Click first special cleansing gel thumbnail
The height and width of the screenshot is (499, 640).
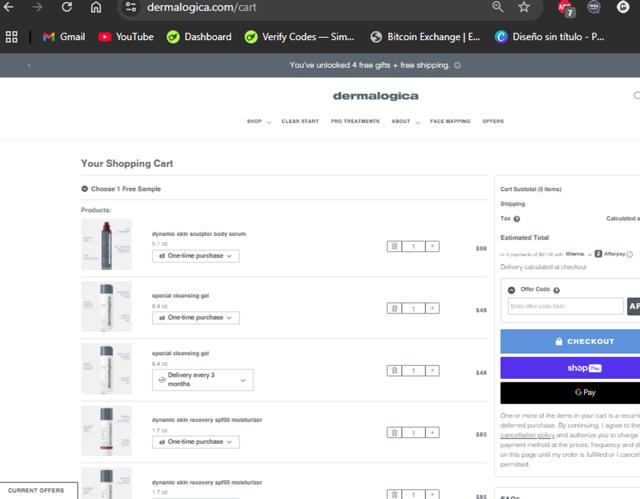107,306
